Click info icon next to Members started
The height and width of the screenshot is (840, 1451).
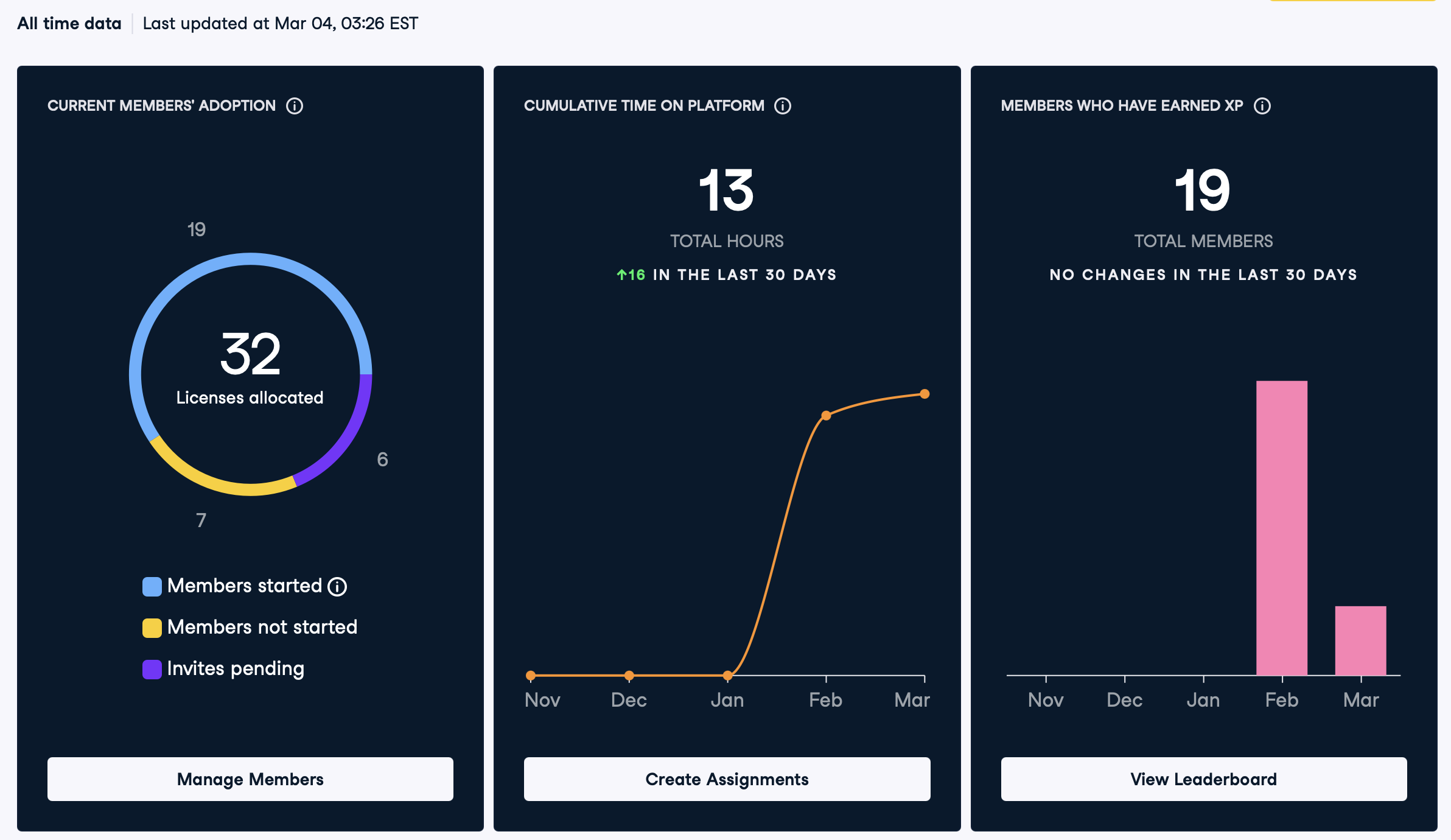(x=337, y=586)
